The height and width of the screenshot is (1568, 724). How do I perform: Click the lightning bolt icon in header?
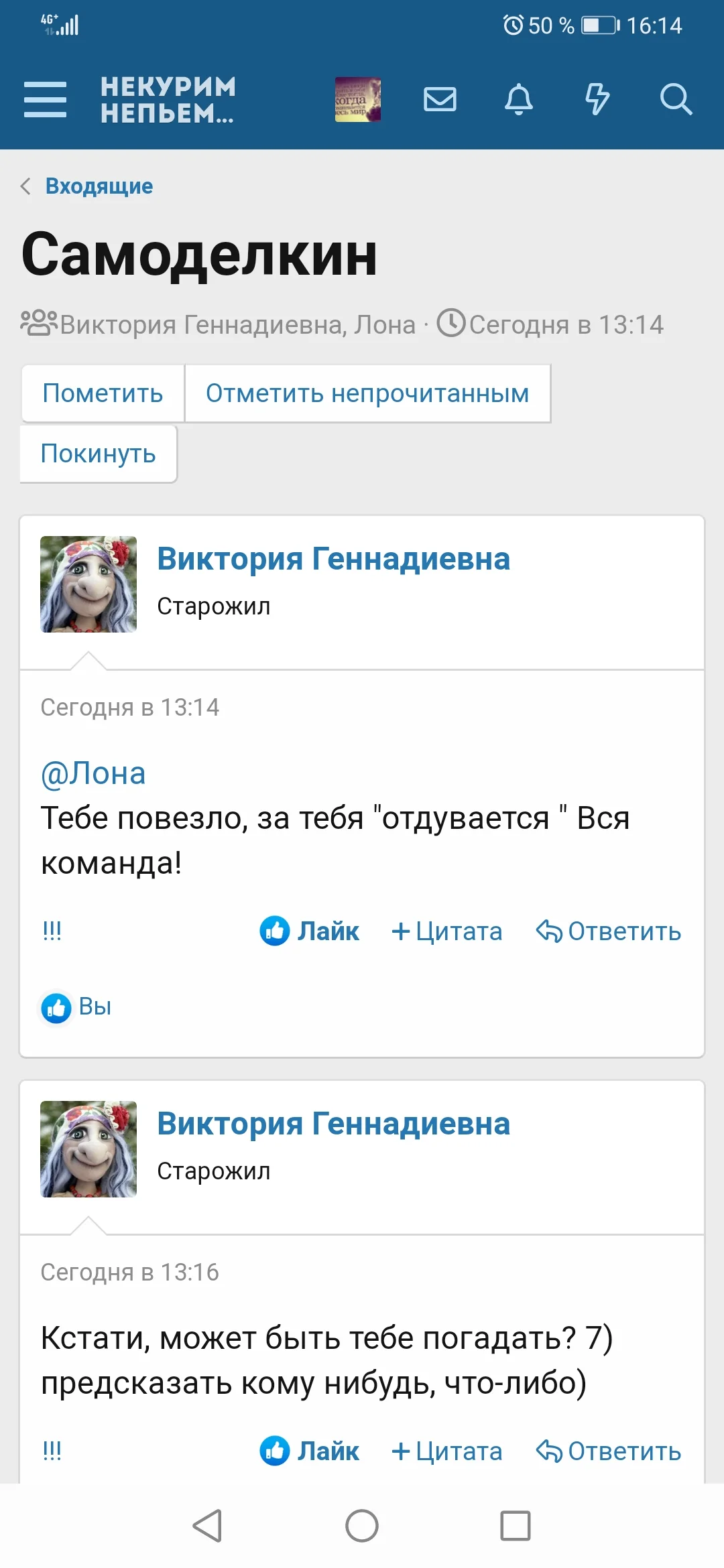tap(597, 99)
